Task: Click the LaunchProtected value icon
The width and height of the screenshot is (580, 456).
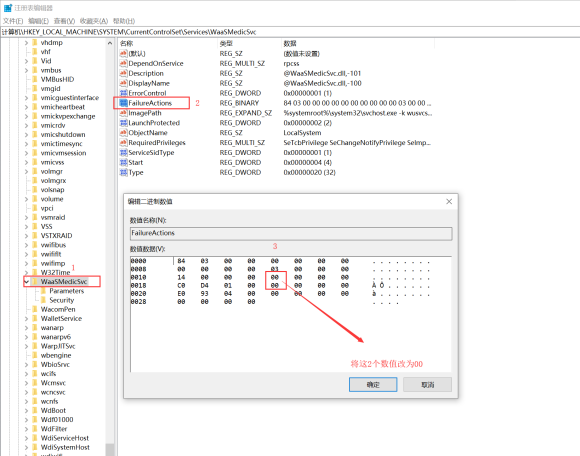Action: (124, 123)
